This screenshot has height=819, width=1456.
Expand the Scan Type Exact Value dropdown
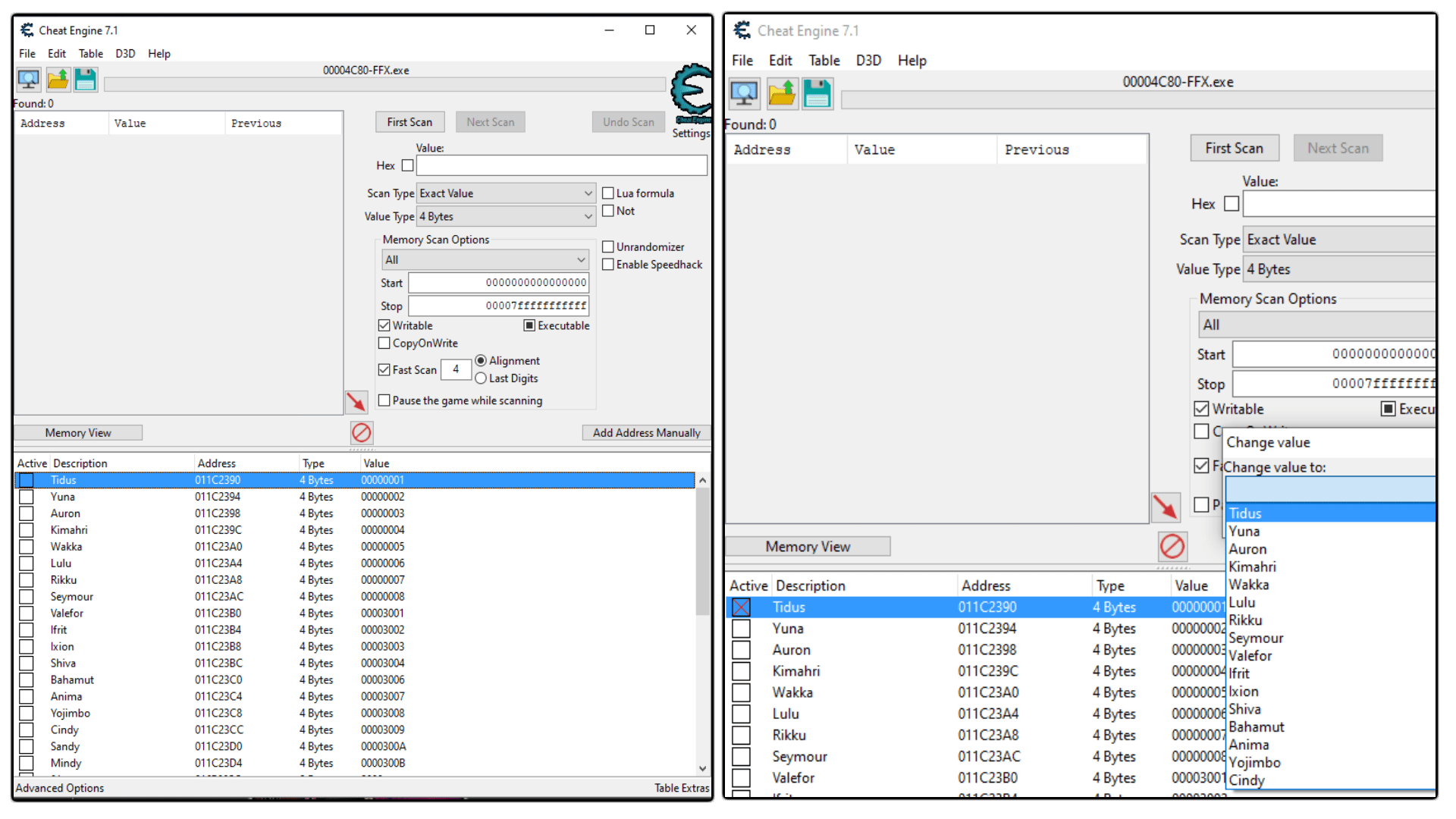click(506, 193)
